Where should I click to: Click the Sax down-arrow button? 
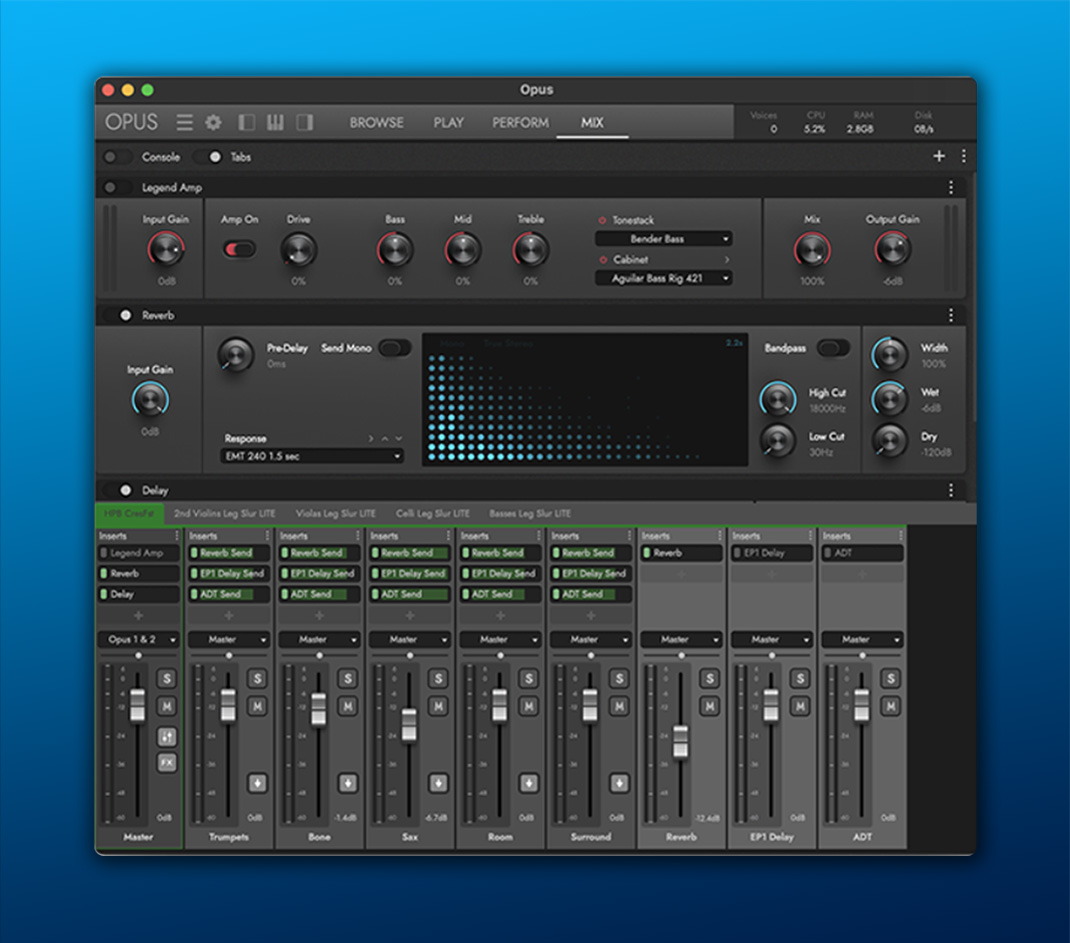pos(438,783)
